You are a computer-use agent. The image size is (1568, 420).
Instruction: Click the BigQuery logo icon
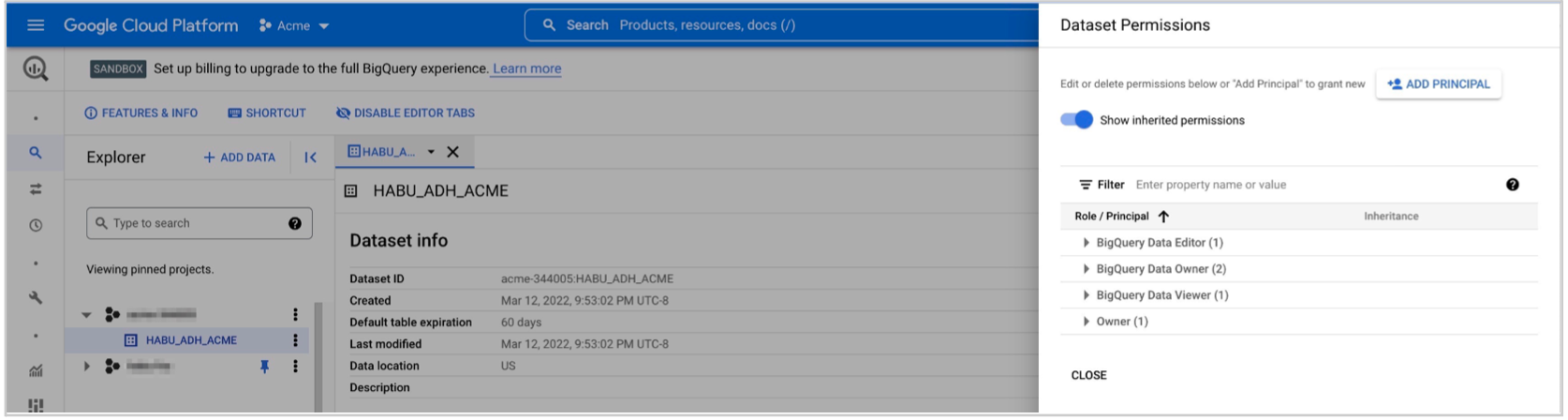36,68
